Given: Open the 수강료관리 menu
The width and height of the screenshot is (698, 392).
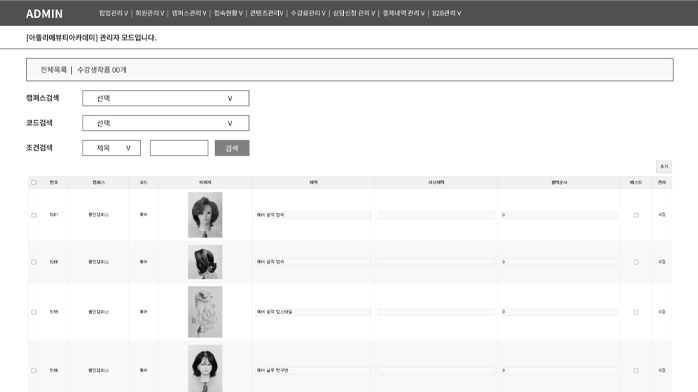Looking at the screenshot, I should click(308, 13).
